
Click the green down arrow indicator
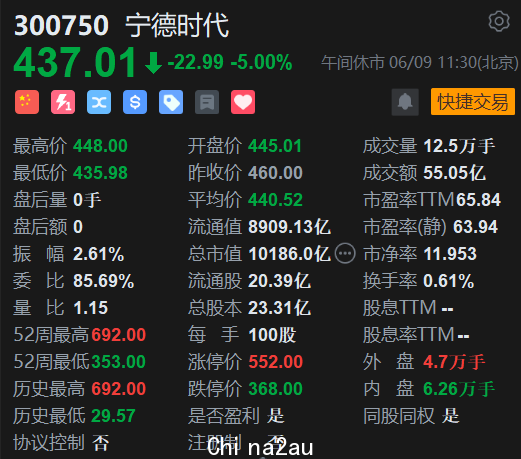coord(153,63)
